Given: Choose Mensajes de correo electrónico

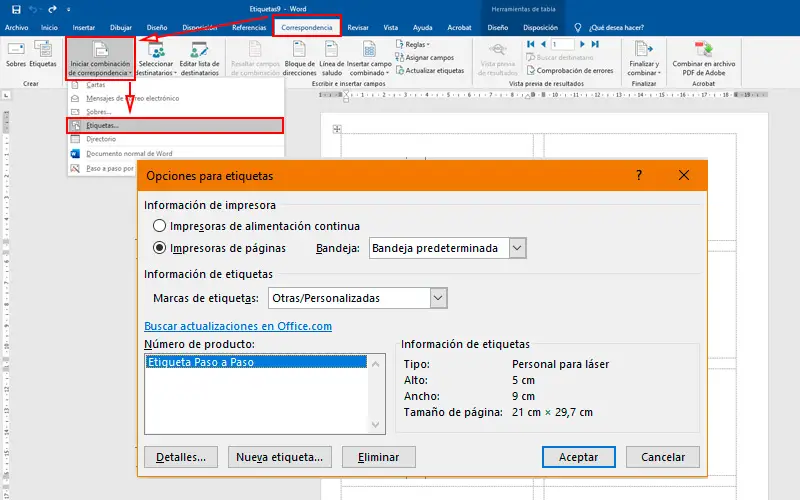Looking at the screenshot, I should click(176, 98).
